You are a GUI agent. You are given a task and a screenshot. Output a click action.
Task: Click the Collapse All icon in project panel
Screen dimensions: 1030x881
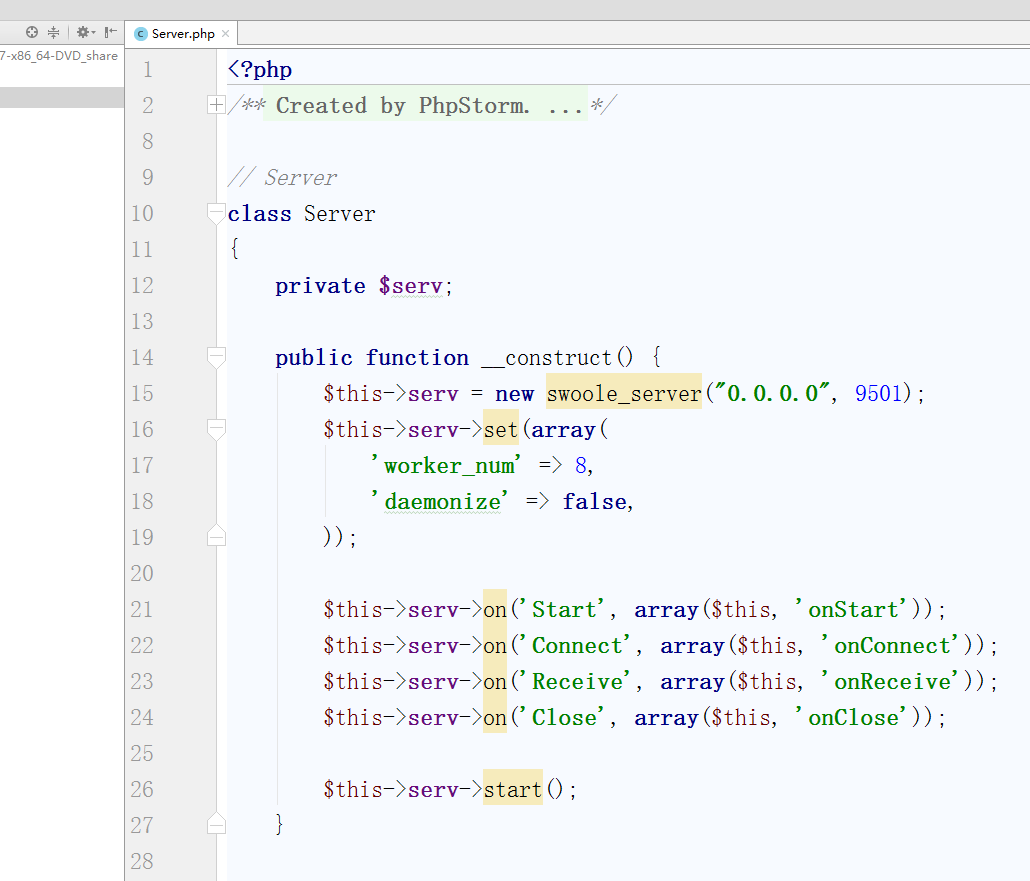53,33
